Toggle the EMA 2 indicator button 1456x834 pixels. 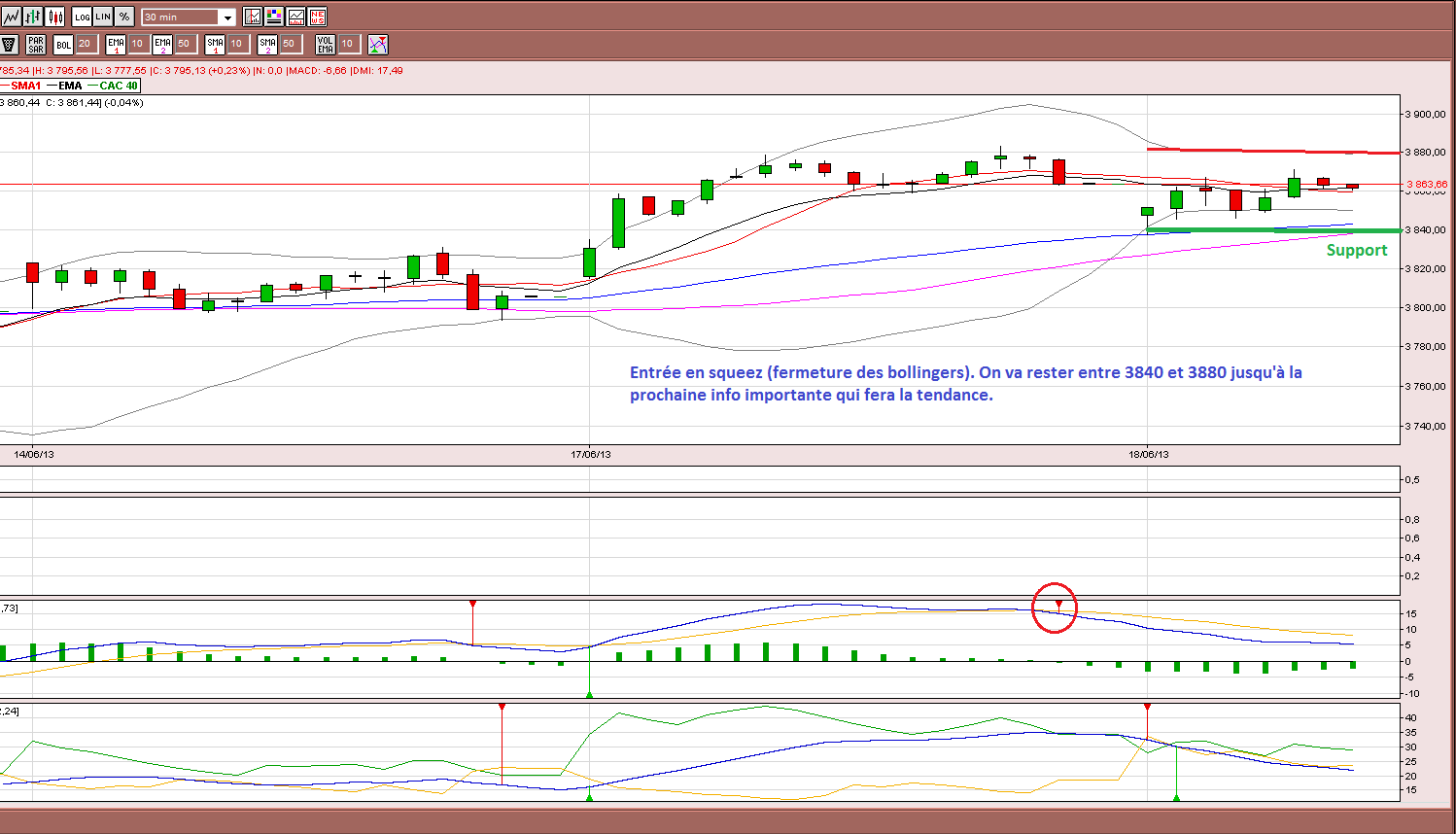click(162, 44)
